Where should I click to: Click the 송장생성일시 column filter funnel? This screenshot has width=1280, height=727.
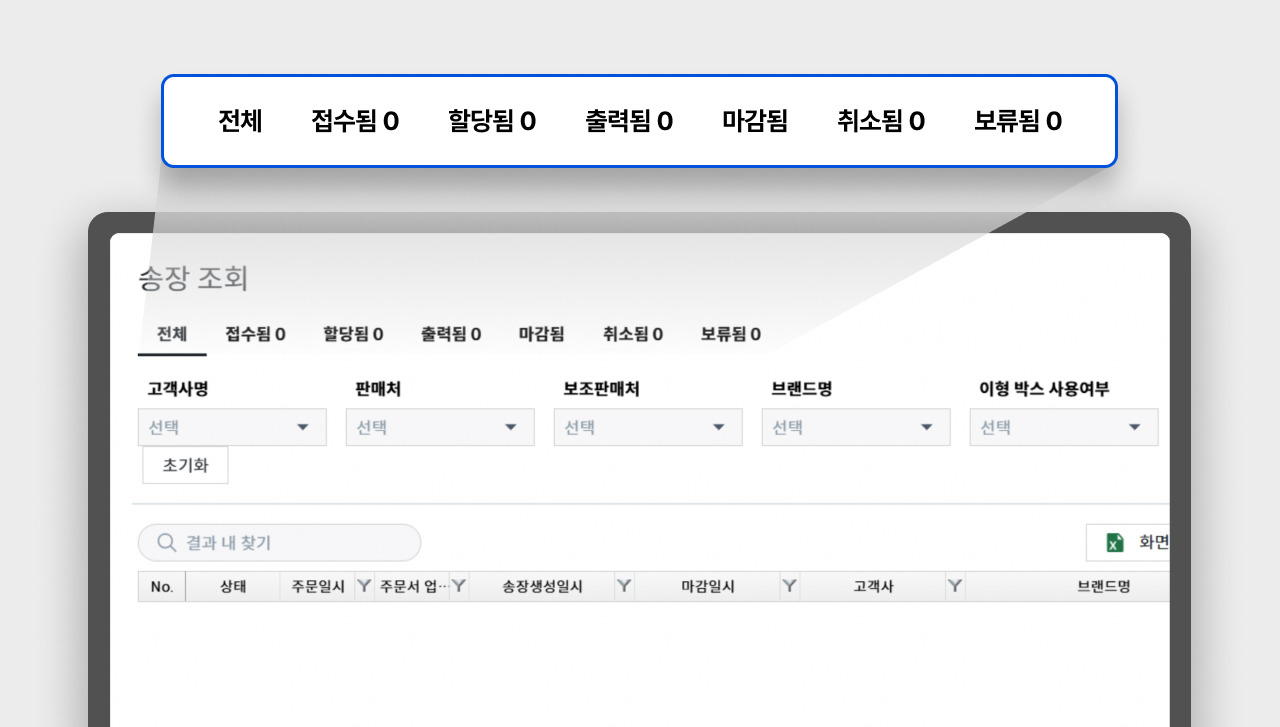[x=624, y=586]
